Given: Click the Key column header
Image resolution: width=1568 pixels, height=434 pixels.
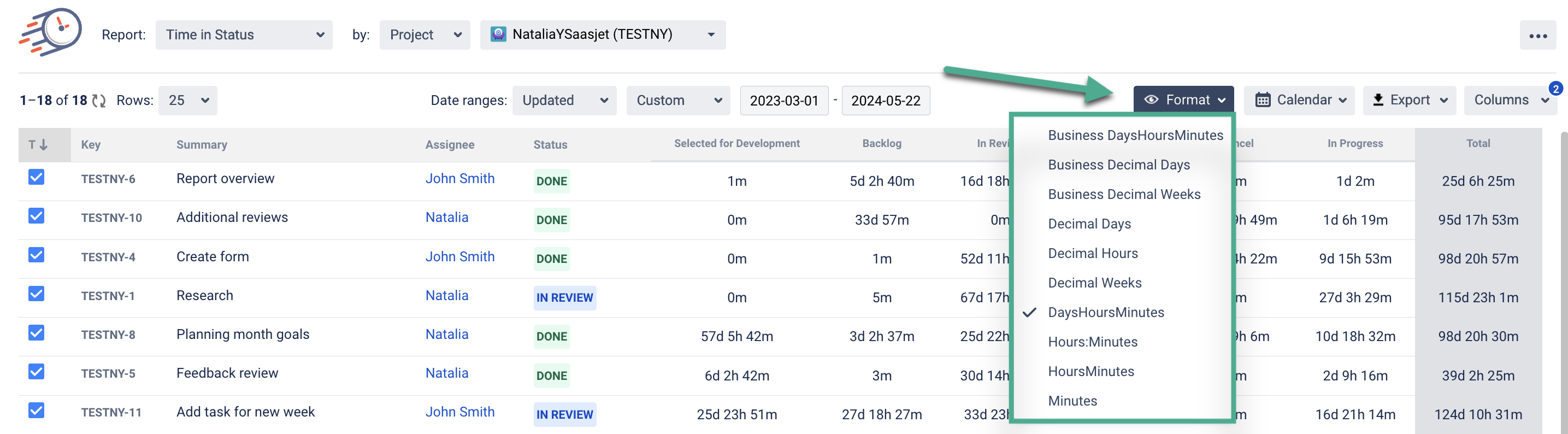Looking at the screenshot, I should (x=91, y=145).
